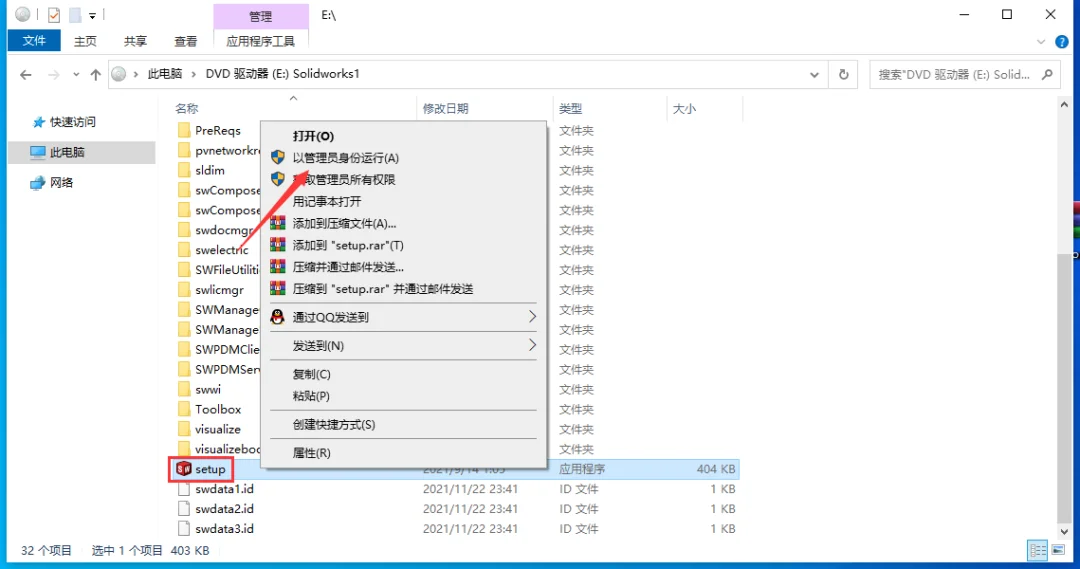Image resolution: width=1080 pixels, height=569 pixels.
Task: Open the address bar history dropdown
Action: [814, 74]
